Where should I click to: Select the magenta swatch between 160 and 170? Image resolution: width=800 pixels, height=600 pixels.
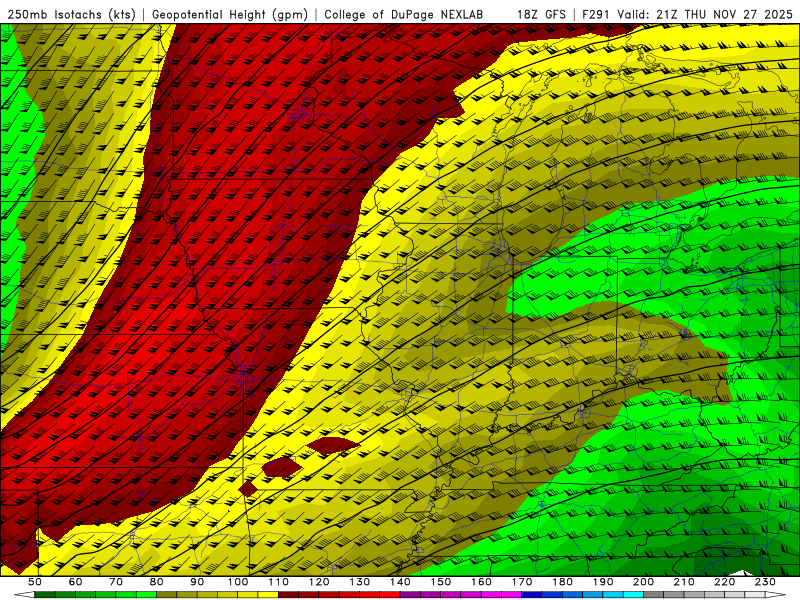click(x=512, y=595)
